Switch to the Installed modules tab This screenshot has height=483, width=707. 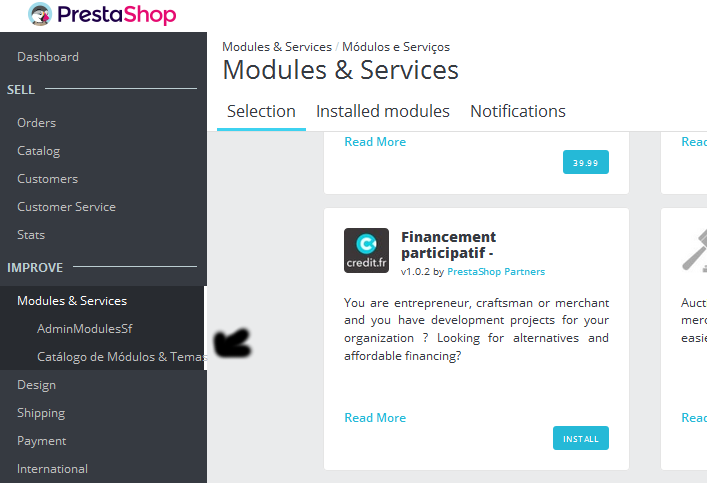(x=383, y=111)
